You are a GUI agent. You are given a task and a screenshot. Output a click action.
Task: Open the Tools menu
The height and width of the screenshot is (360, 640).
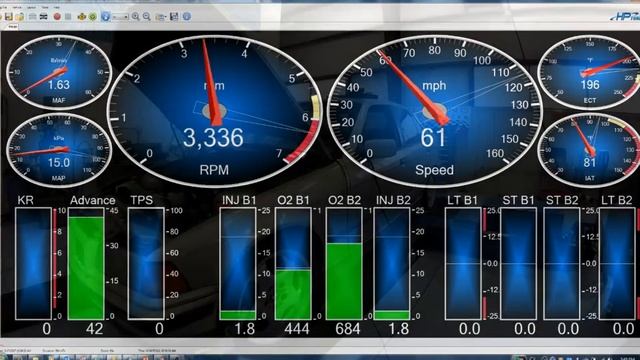(45, 7)
